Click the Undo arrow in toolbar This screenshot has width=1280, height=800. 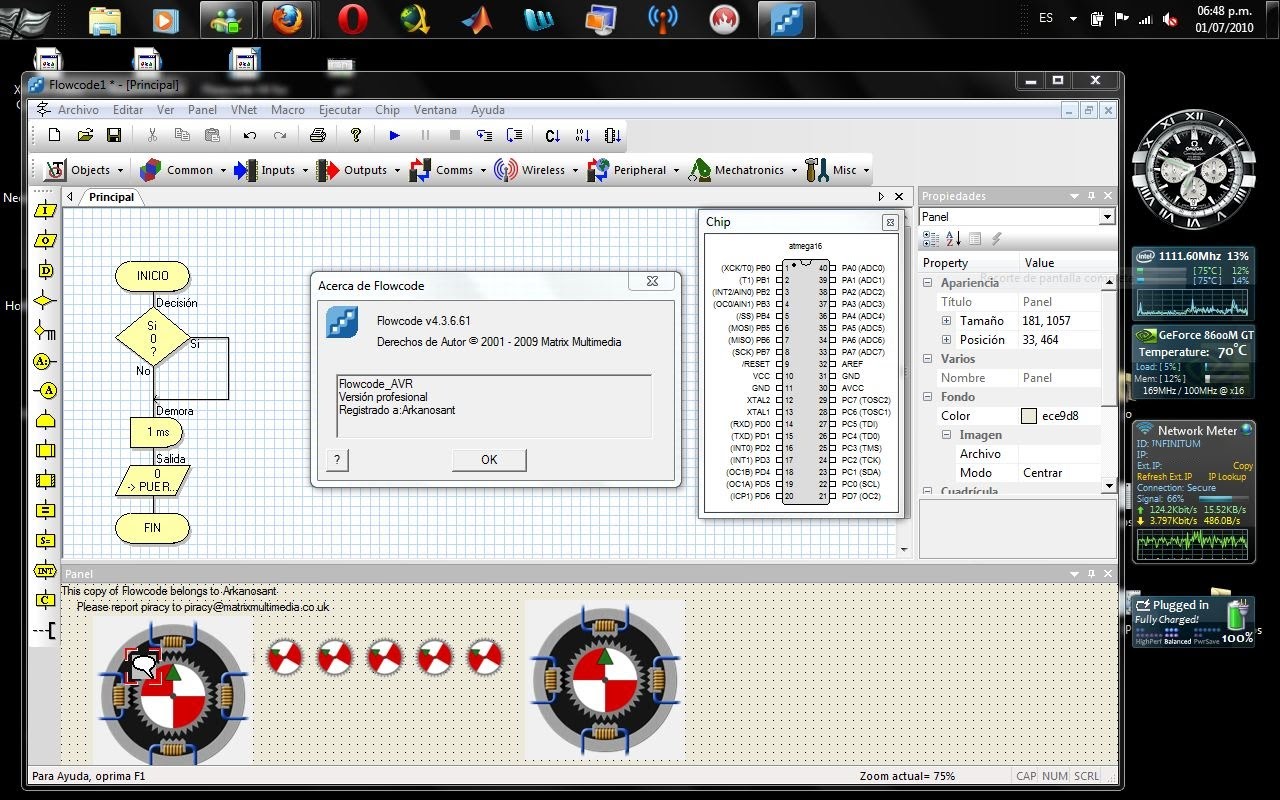pos(250,135)
